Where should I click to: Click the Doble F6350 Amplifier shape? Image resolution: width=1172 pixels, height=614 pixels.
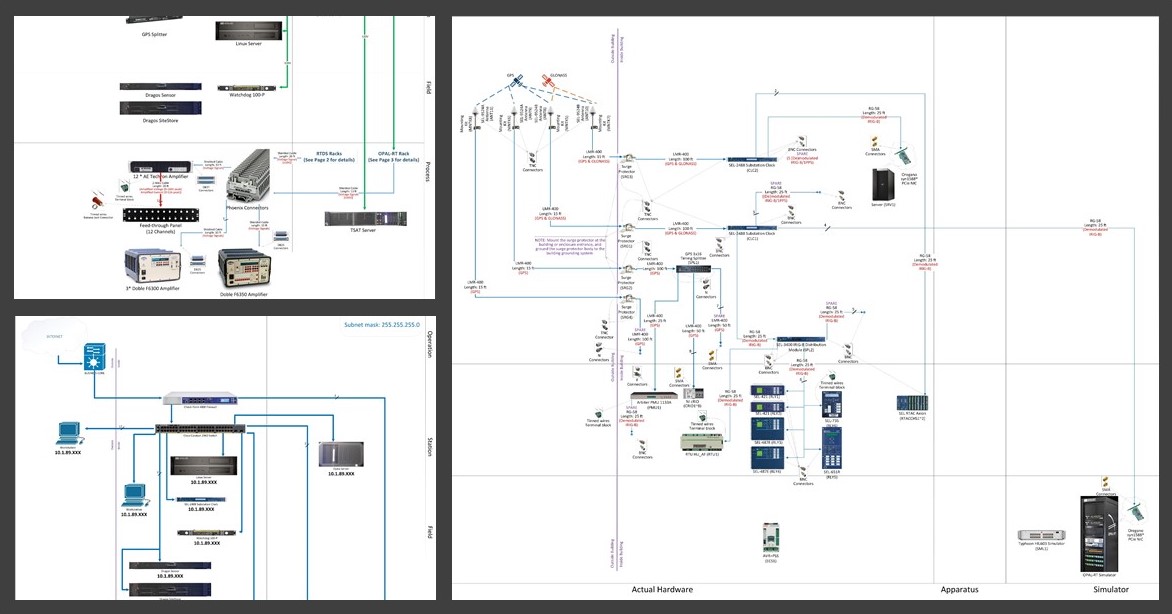[x=245, y=267]
